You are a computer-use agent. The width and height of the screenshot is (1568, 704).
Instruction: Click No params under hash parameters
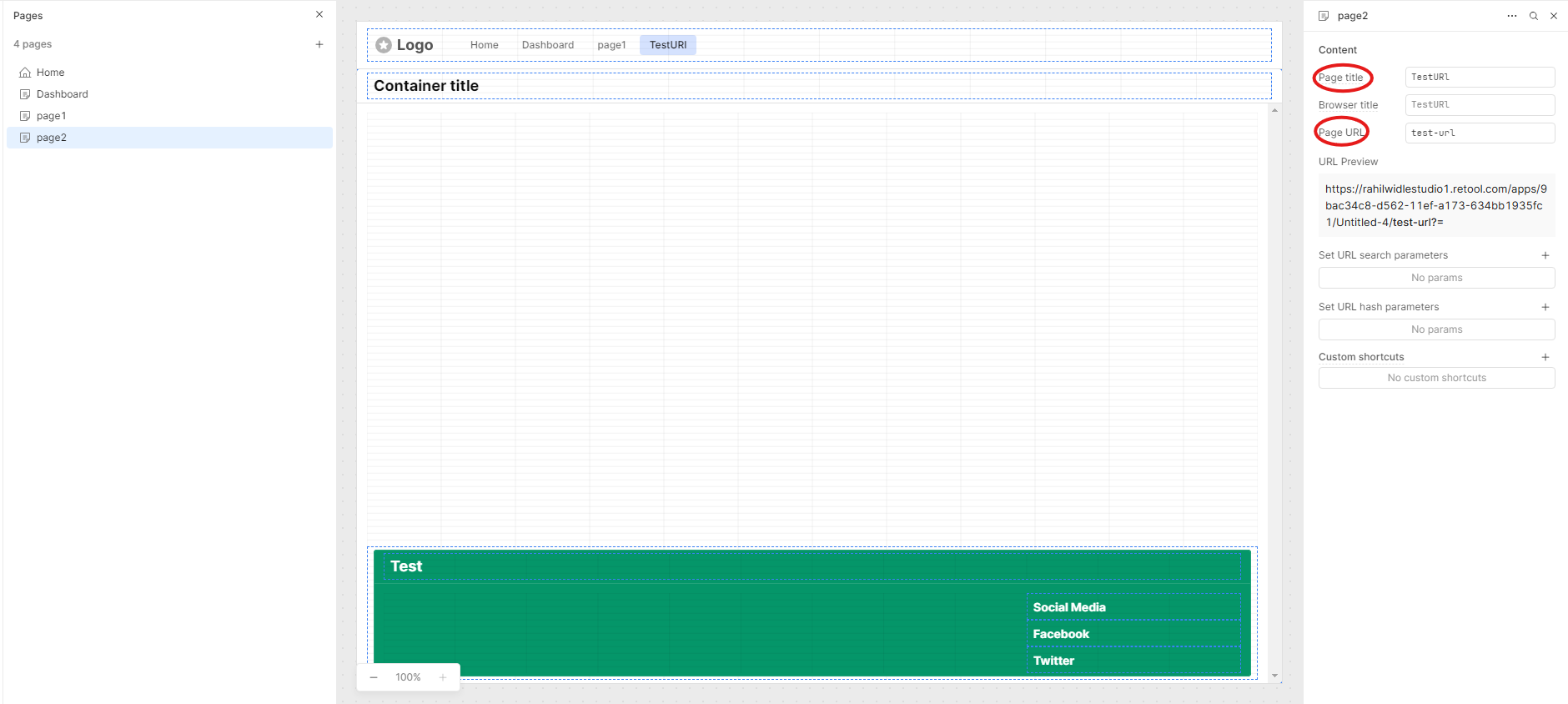1436,329
